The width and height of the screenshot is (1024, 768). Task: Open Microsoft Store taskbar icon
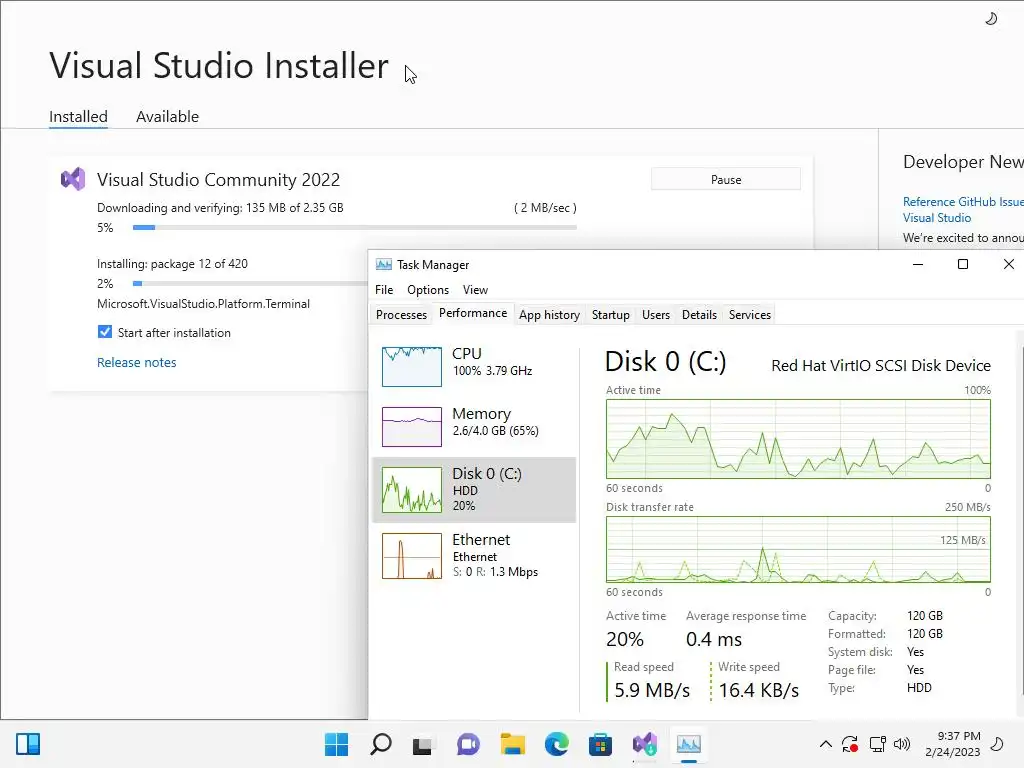click(x=600, y=744)
